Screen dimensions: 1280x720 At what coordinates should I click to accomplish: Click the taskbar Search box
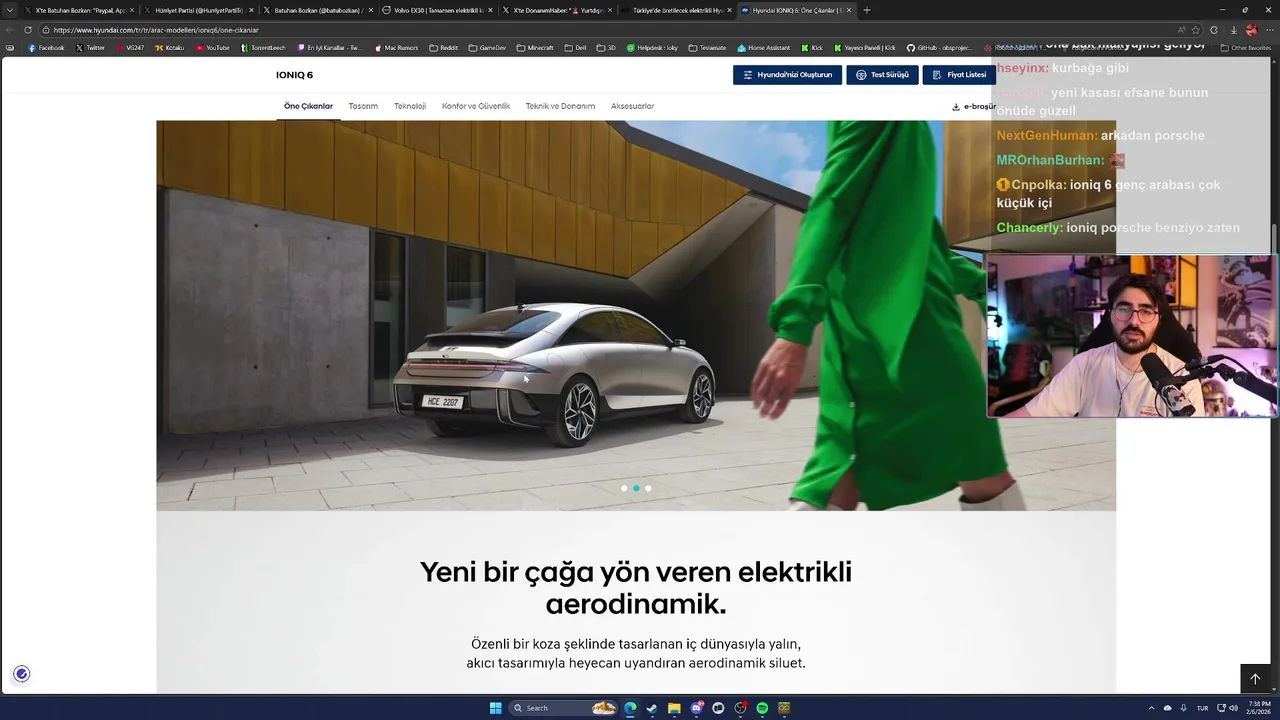point(564,708)
